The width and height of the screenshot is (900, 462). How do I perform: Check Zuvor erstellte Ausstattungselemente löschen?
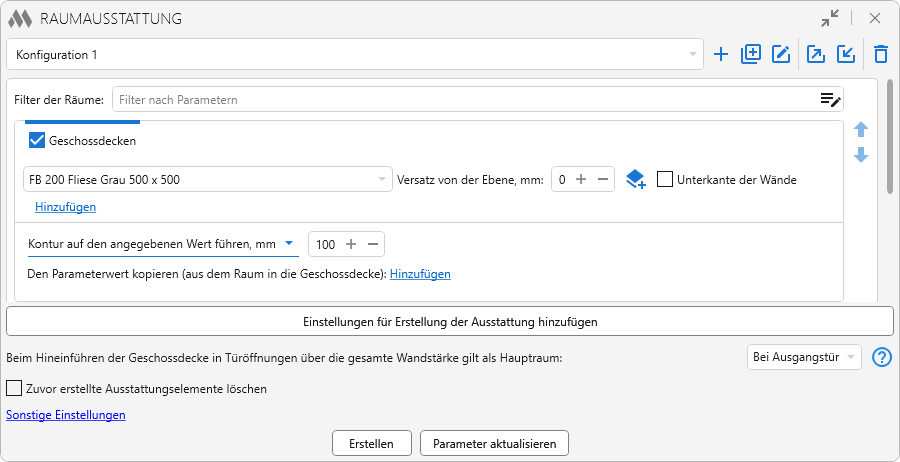(x=14, y=388)
